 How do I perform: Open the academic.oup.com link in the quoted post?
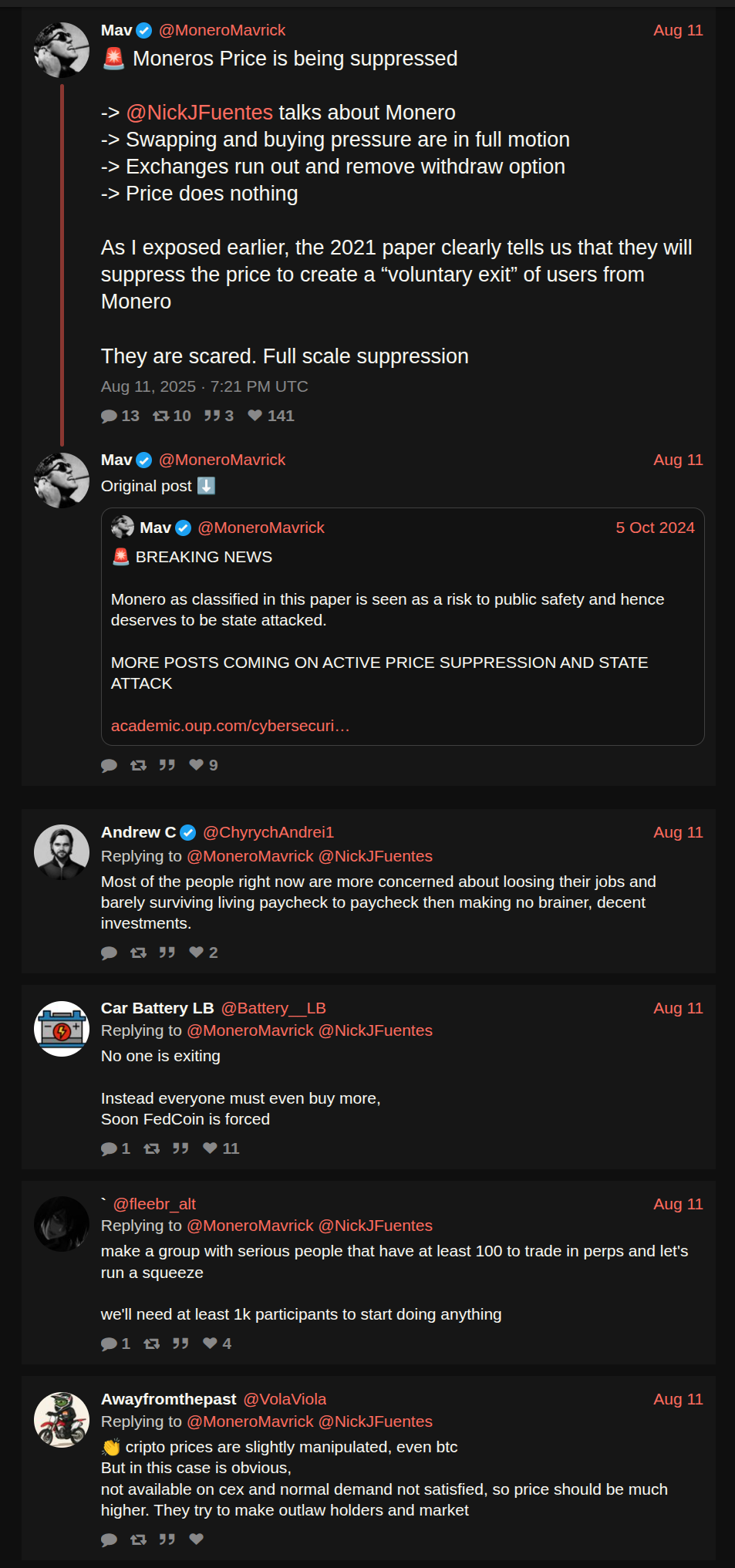230,726
